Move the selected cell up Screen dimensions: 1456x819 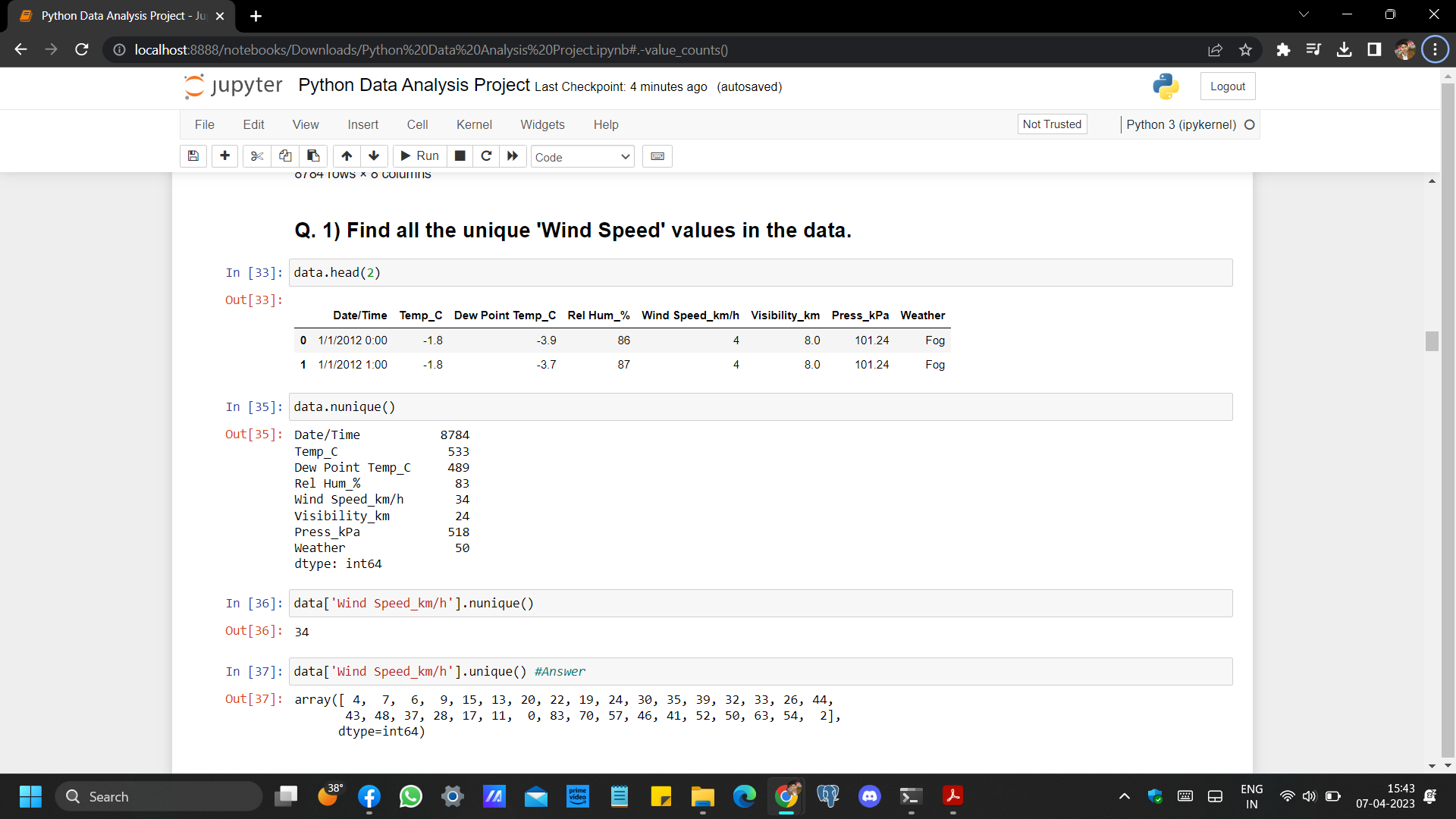[x=347, y=156]
